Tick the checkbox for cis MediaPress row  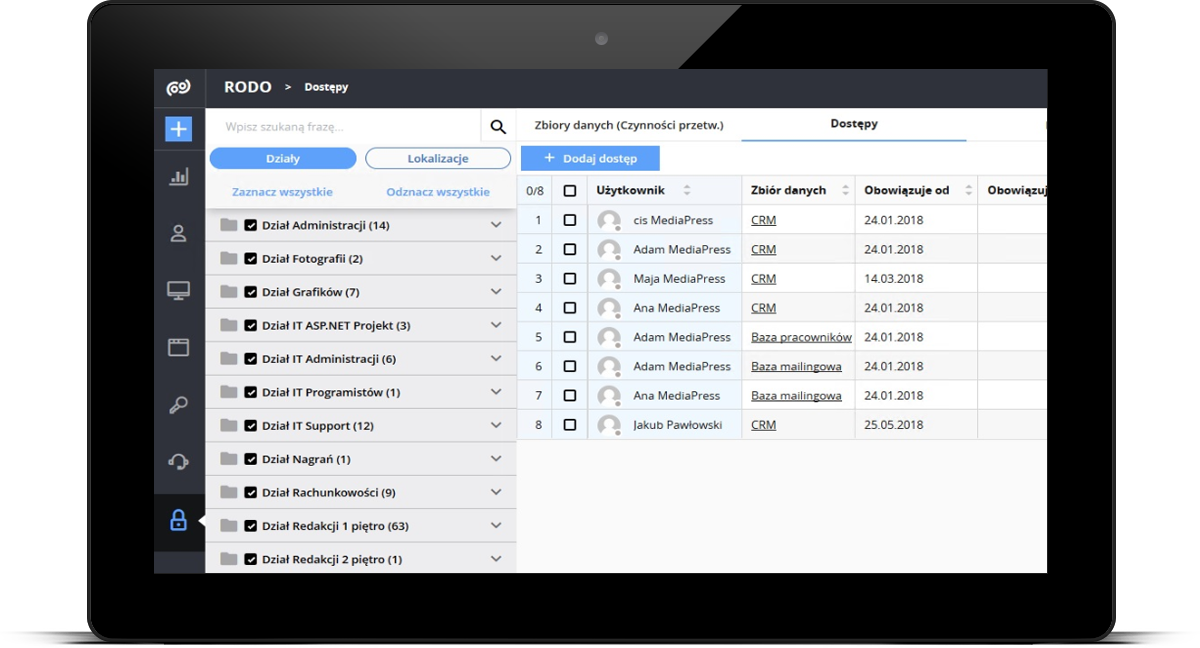click(x=570, y=220)
